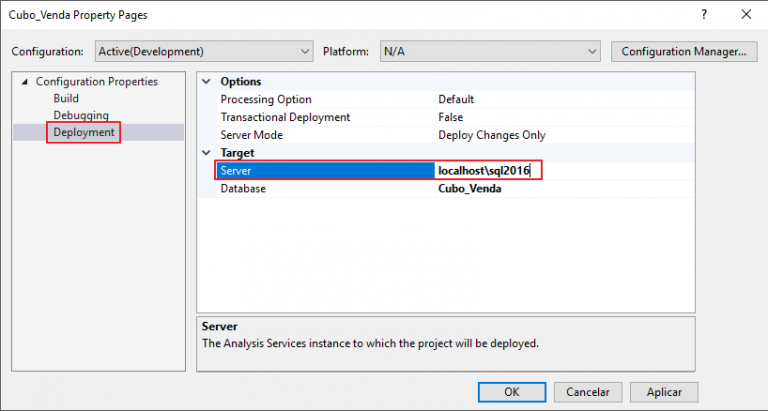Click the Database Cubo_Venda value
768x411 pixels.
(469, 189)
